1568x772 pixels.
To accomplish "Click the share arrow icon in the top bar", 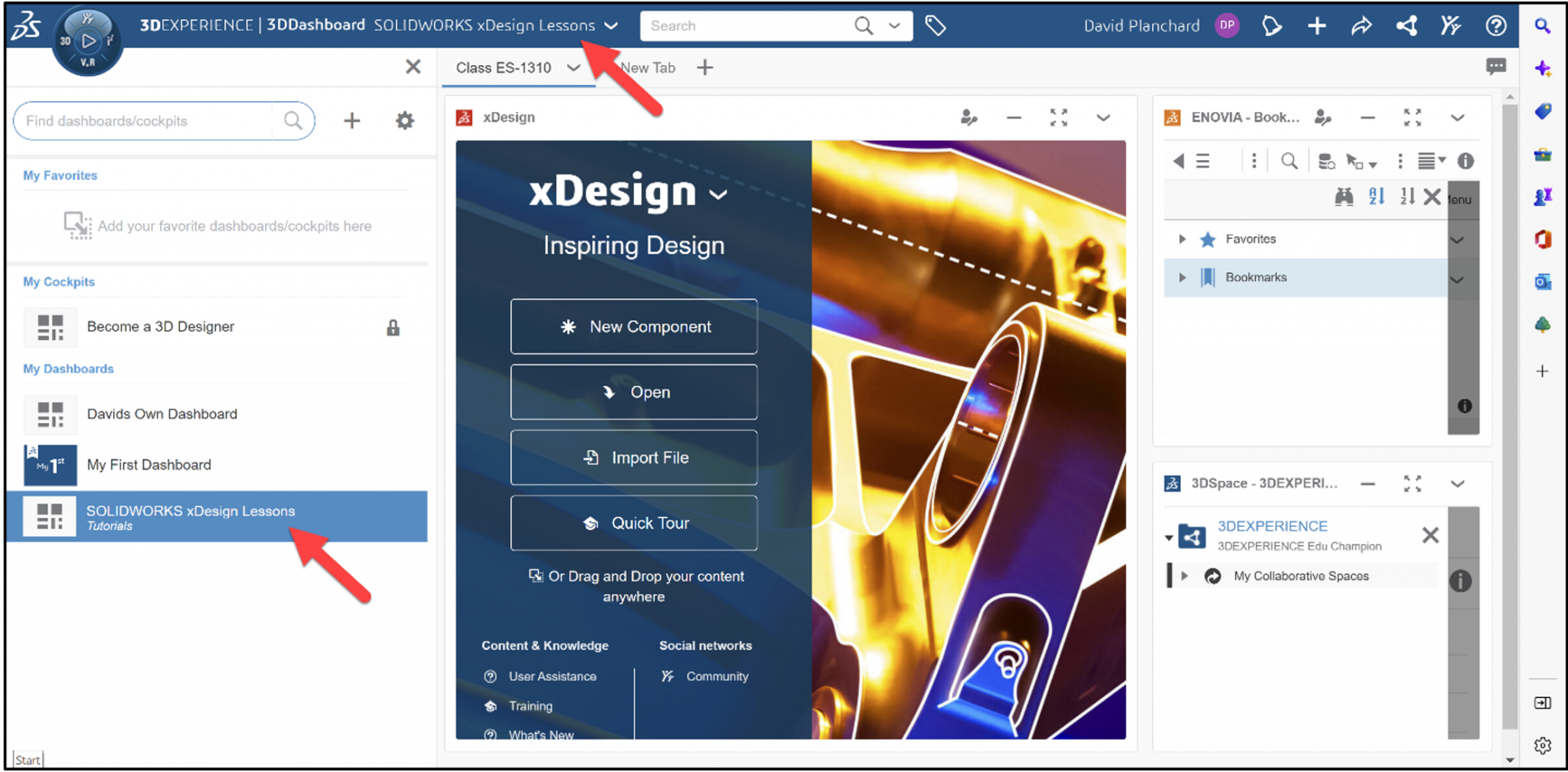I will [1362, 25].
